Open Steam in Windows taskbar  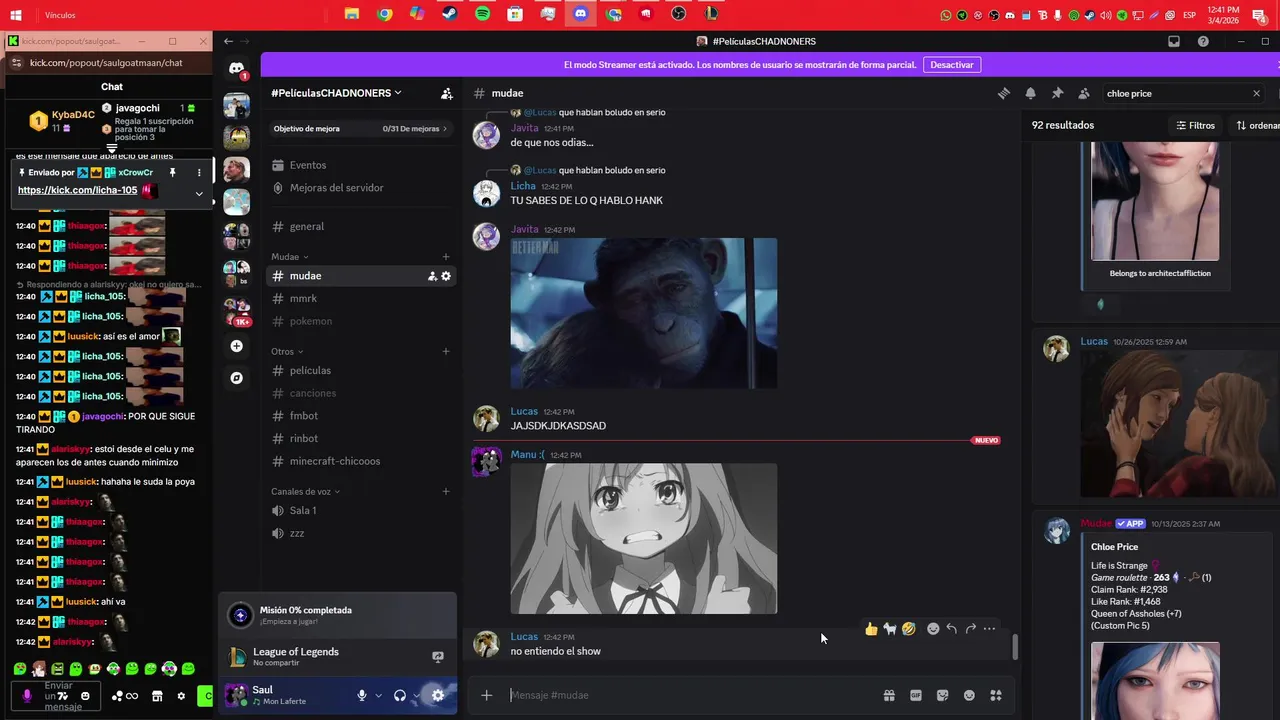(x=450, y=14)
